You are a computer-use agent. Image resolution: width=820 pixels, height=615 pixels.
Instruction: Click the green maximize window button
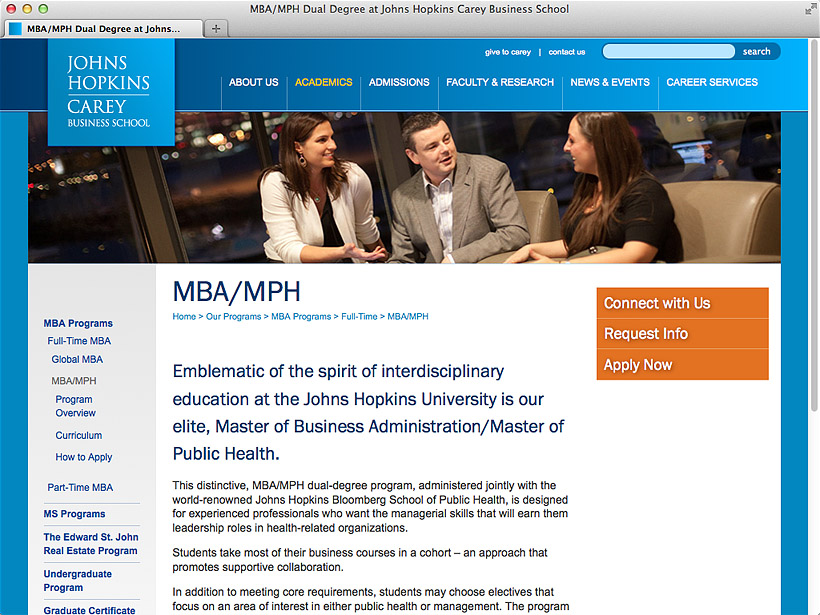tap(43, 9)
